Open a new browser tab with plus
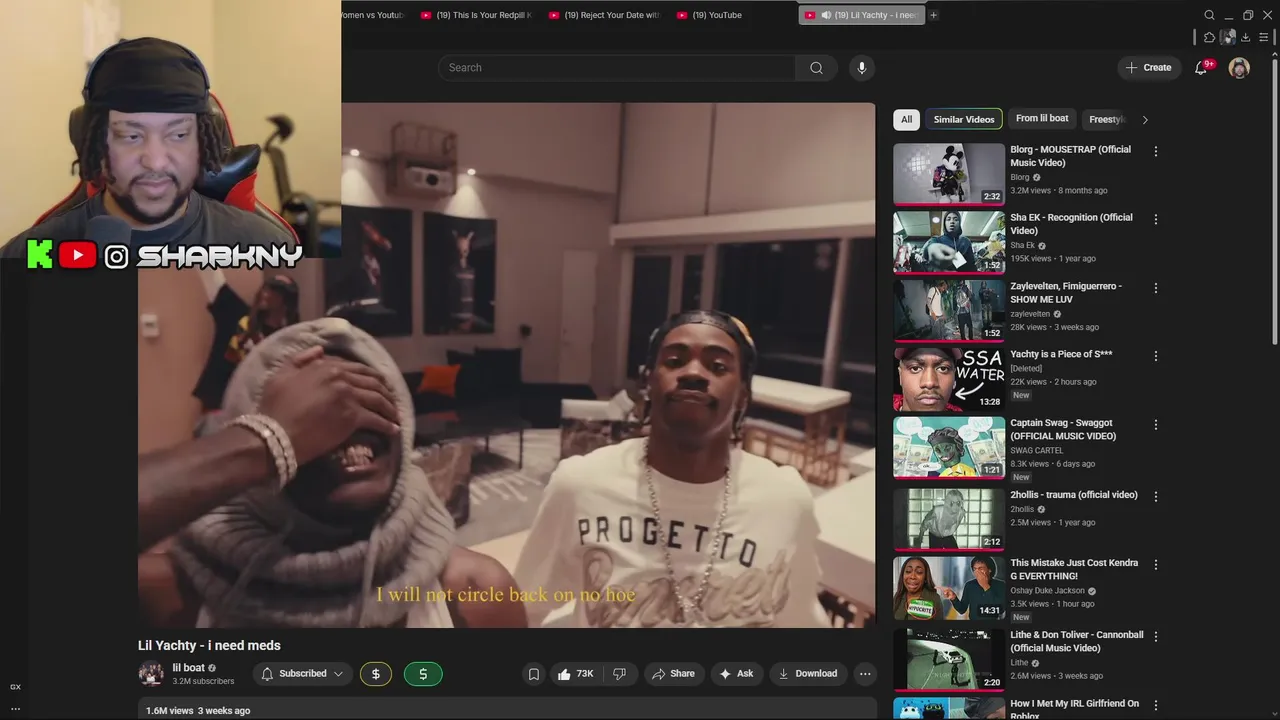 click(x=933, y=15)
